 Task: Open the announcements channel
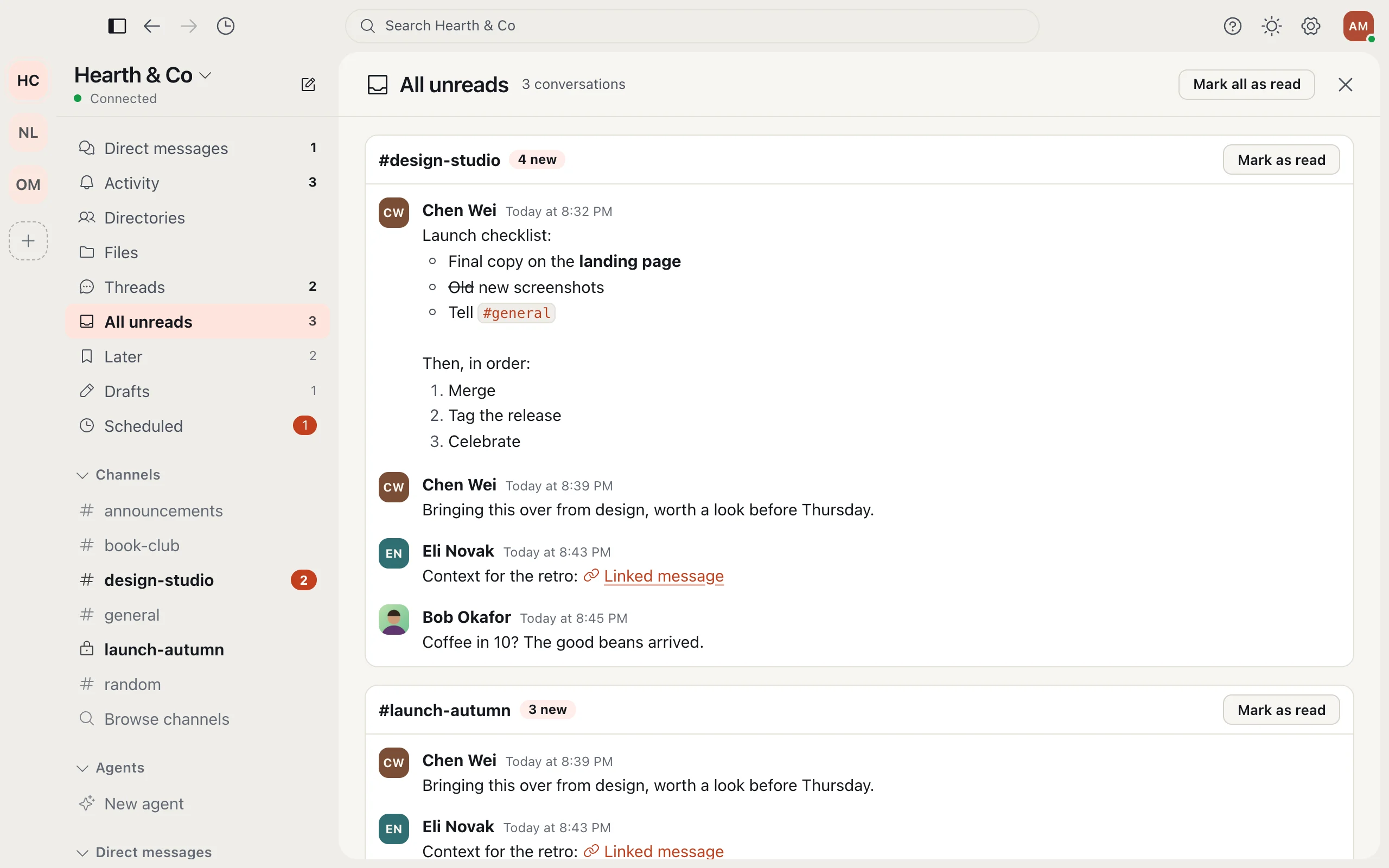tap(197, 510)
